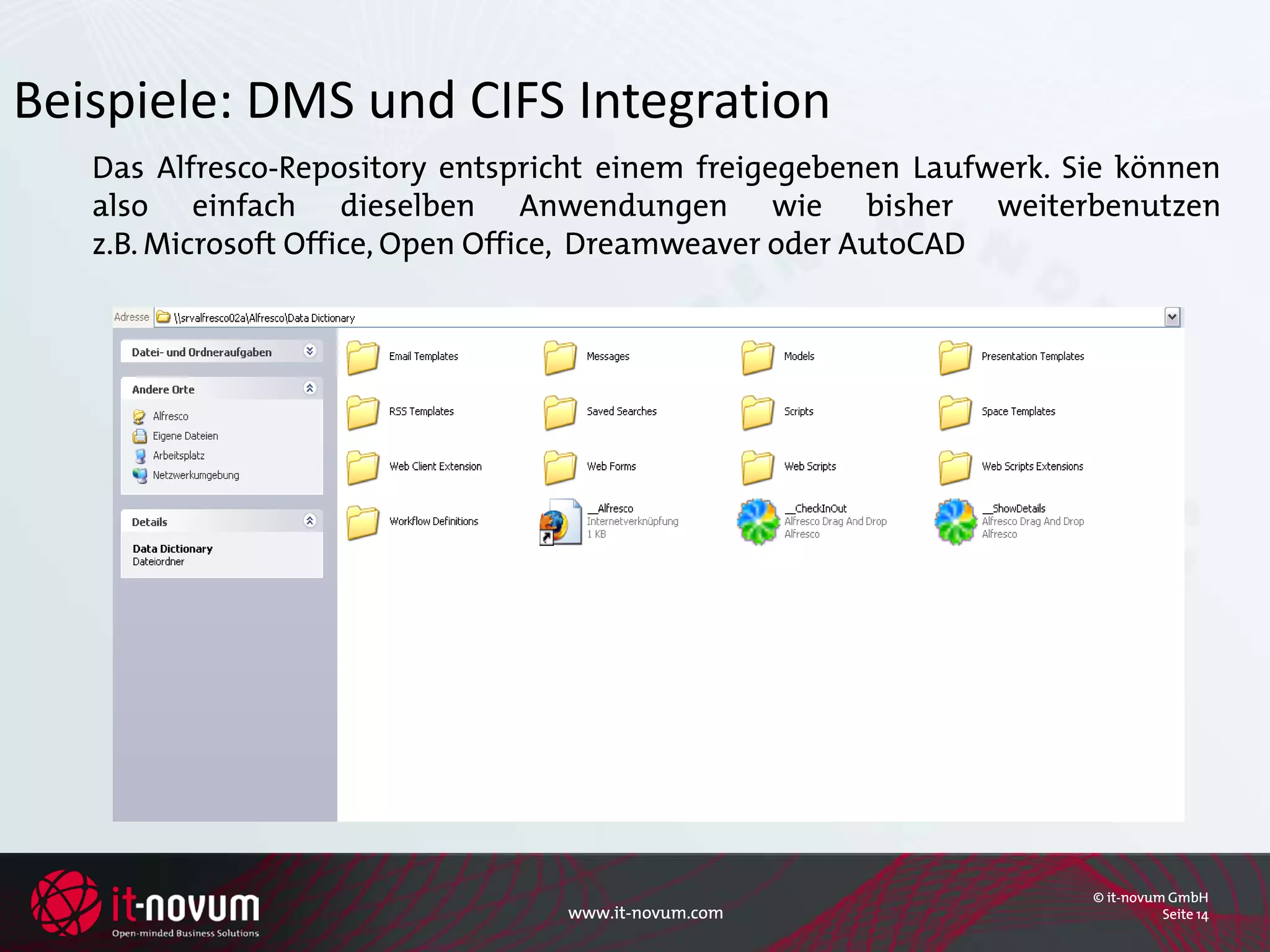Click the __CheckInOut file name
This screenshot has width=1270, height=952.
pyautogui.click(x=815, y=509)
